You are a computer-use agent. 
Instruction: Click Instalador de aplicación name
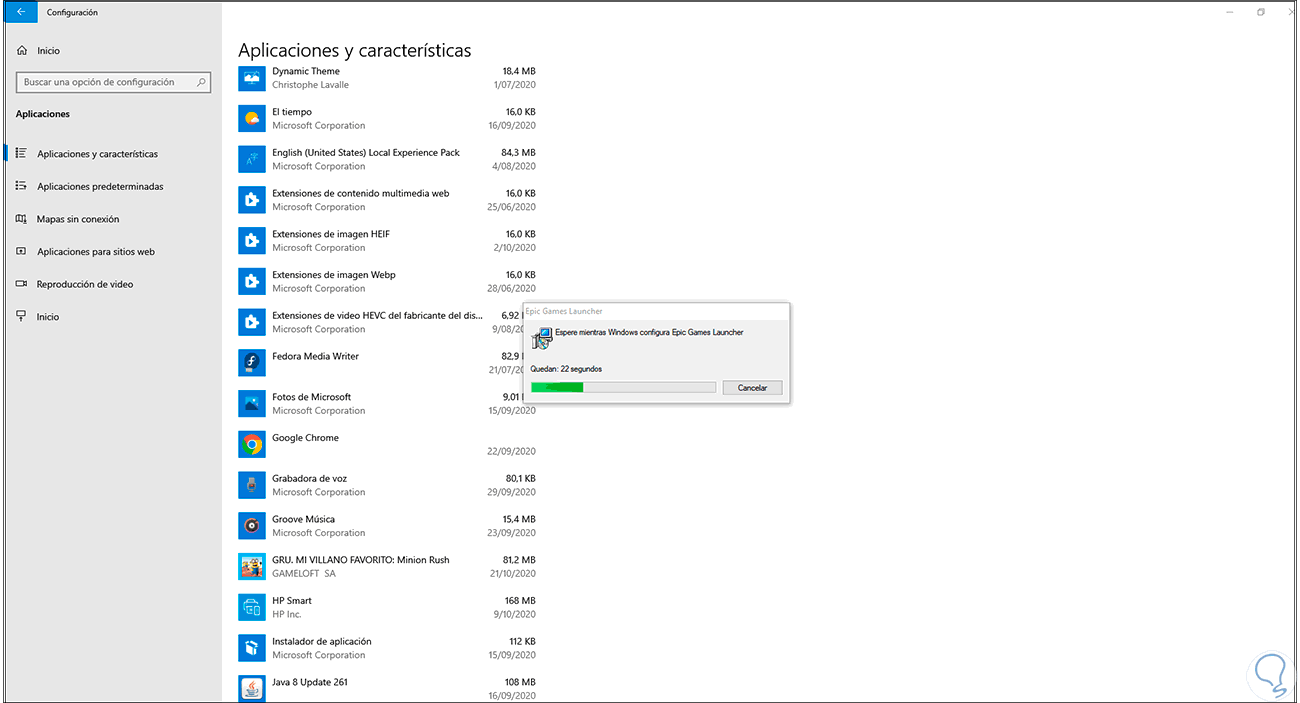click(322, 641)
